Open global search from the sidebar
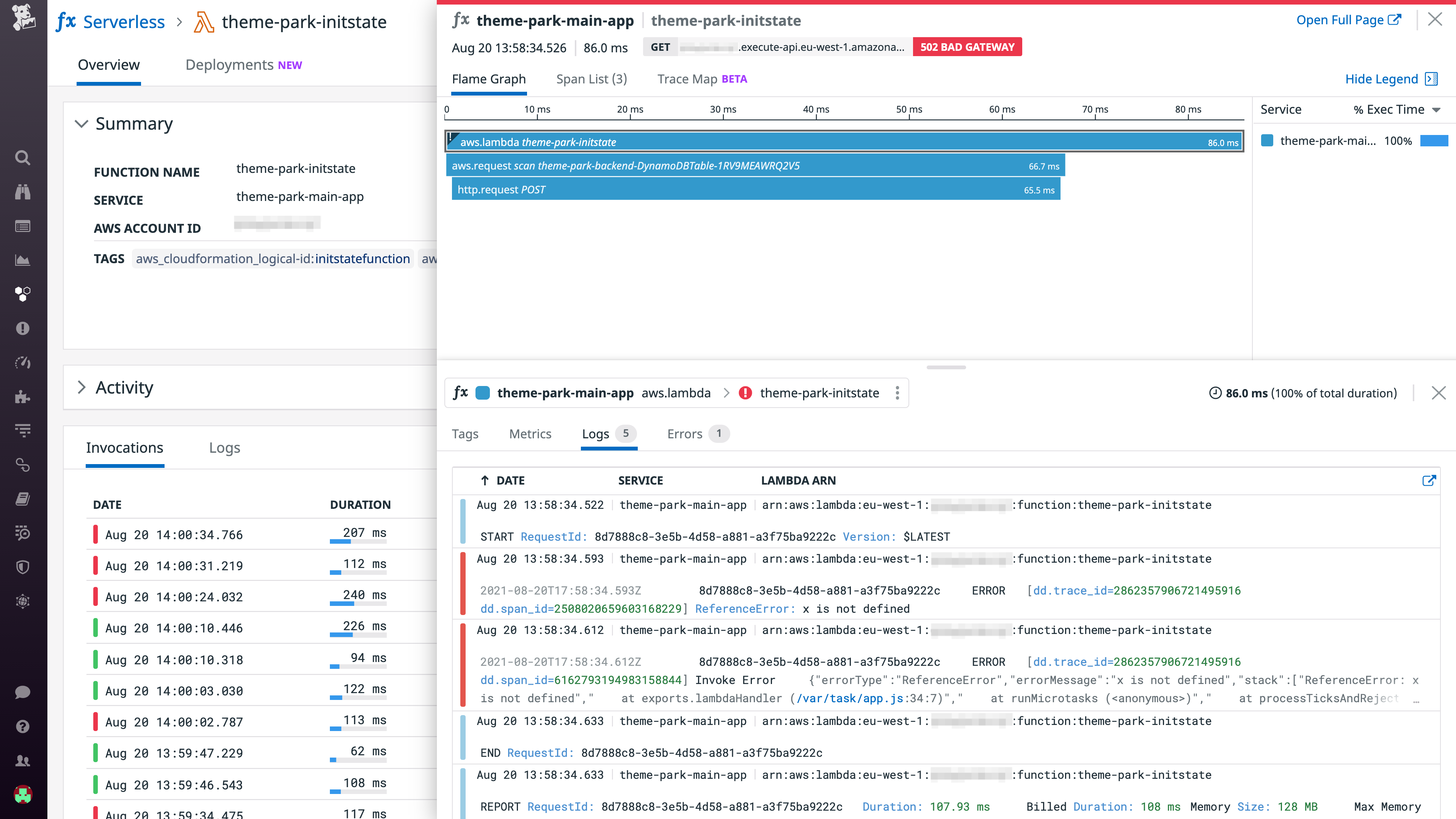The height and width of the screenshot is (819, 1456). 23,158
